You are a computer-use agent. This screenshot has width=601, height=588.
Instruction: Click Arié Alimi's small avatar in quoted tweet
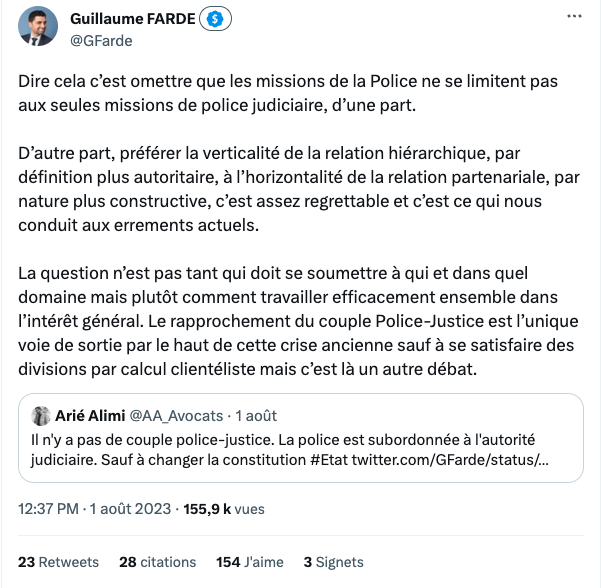click(41, 415)
